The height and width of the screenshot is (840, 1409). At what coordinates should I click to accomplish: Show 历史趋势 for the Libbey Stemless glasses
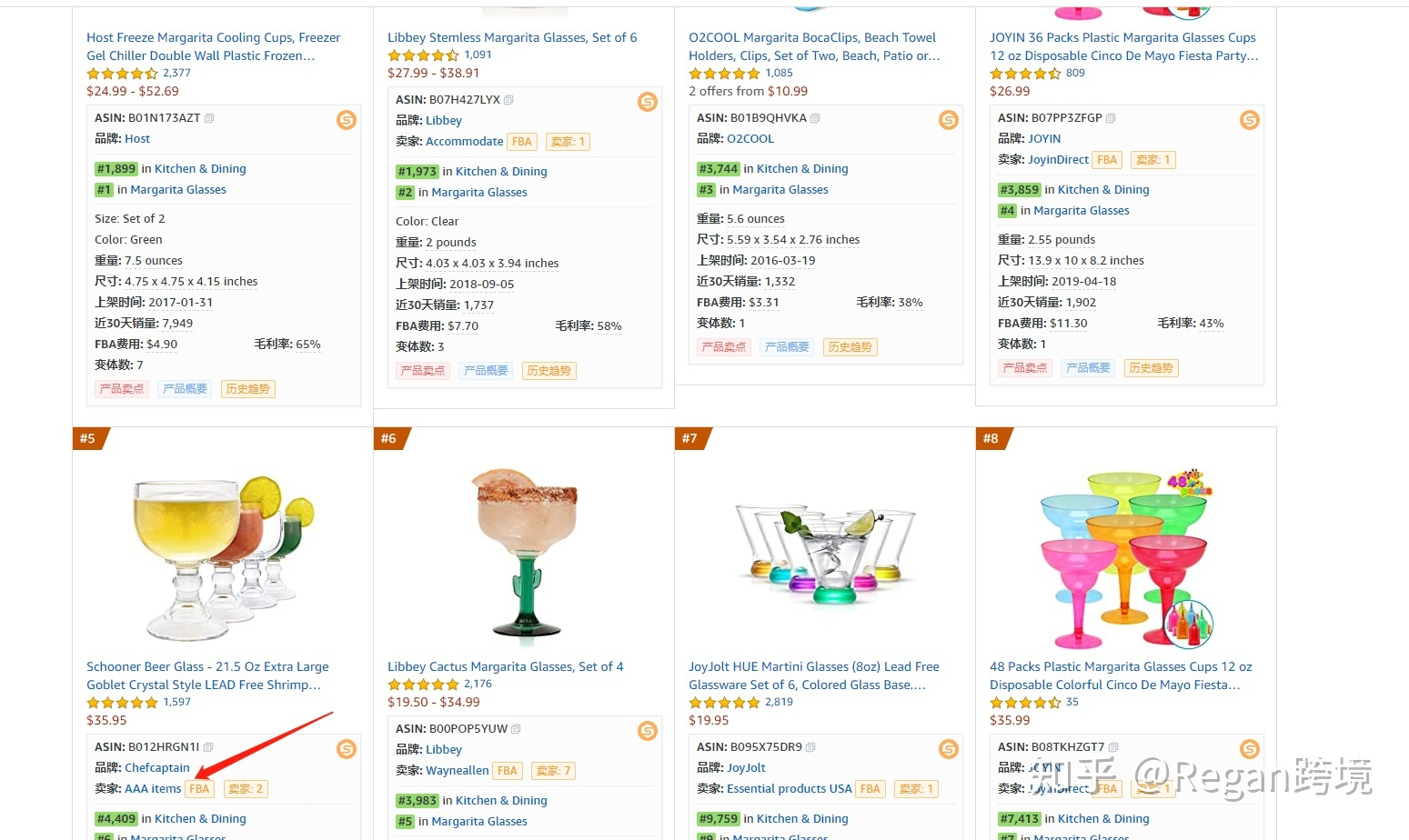pyautogui.click(x=549, y=371)
